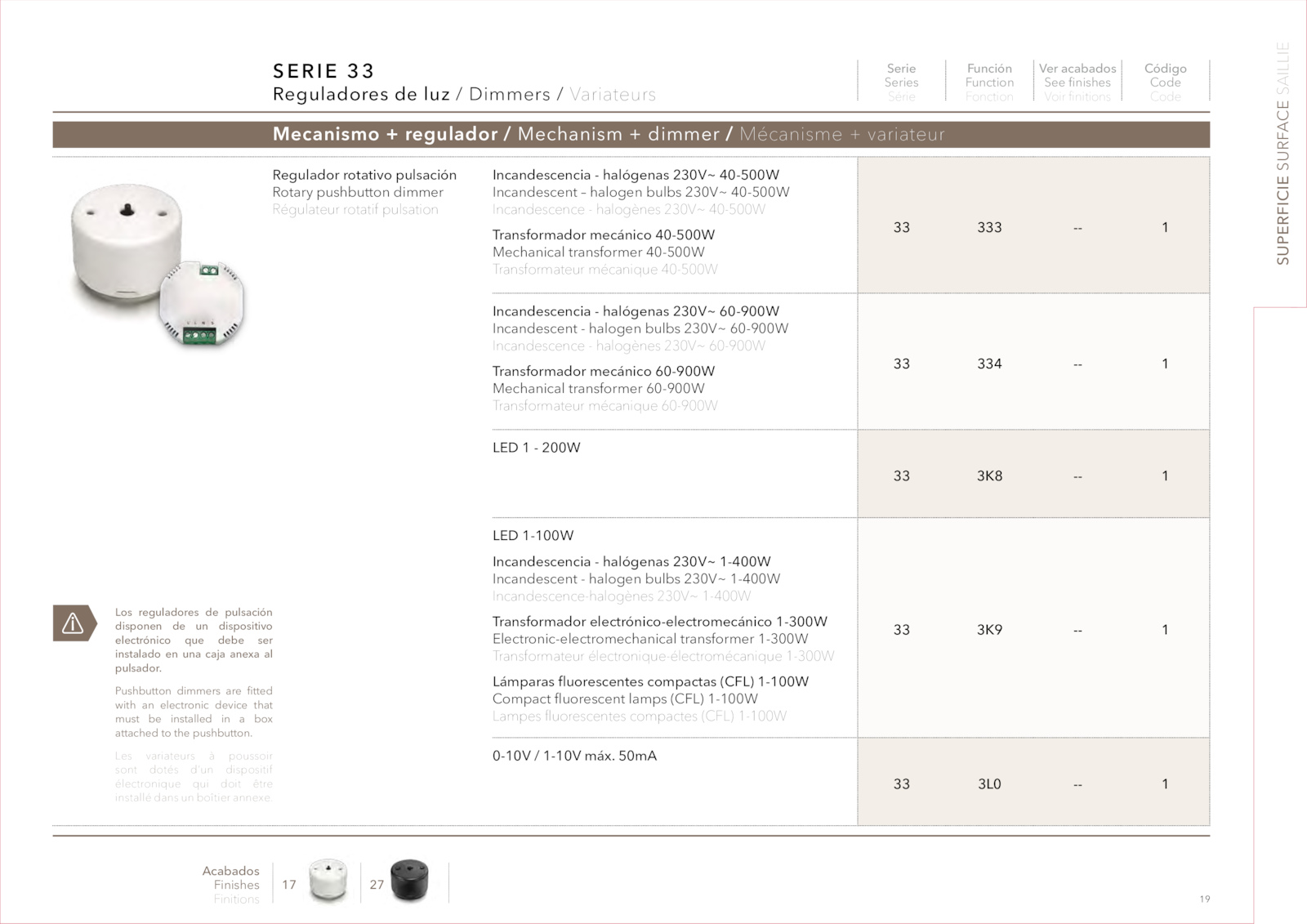1307x924 pixels.
Task: Click the English 'Pushbutton dimmers are fitted' note
Action: (x=194, y=712)
